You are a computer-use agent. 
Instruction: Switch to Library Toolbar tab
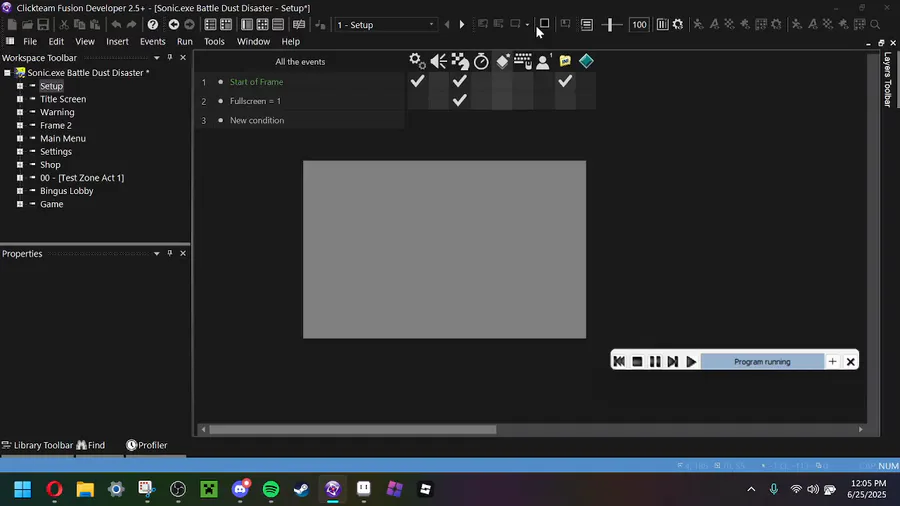(38, 445)
